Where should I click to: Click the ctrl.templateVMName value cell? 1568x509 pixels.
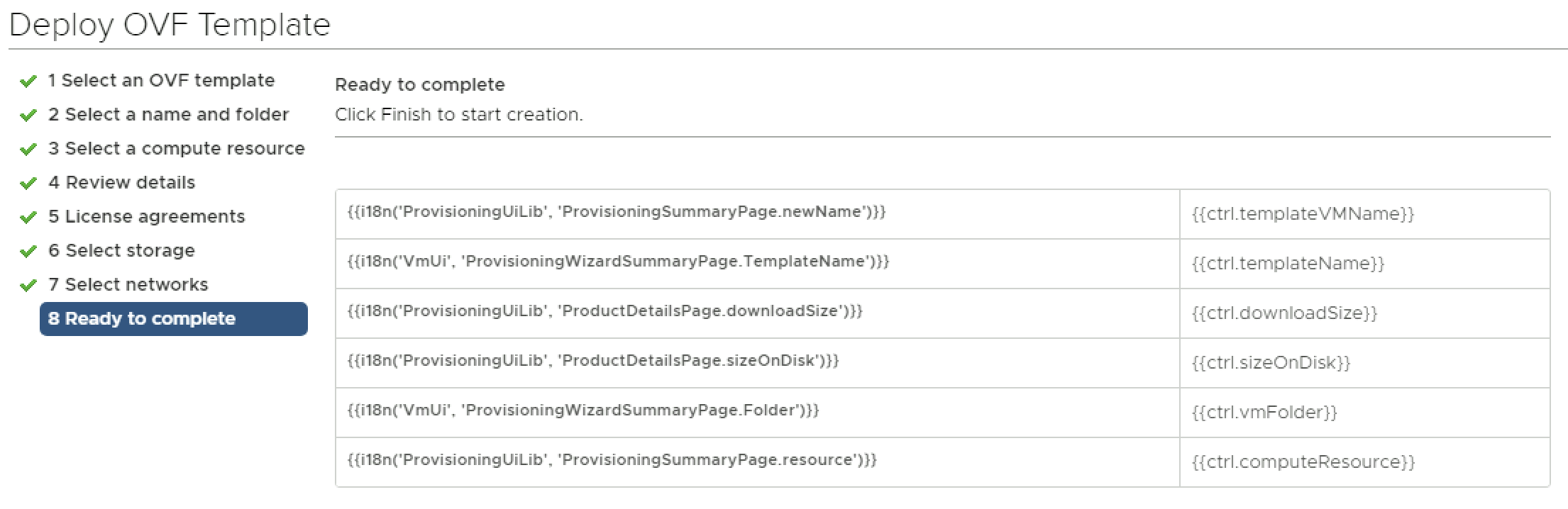click(1303, 214)
